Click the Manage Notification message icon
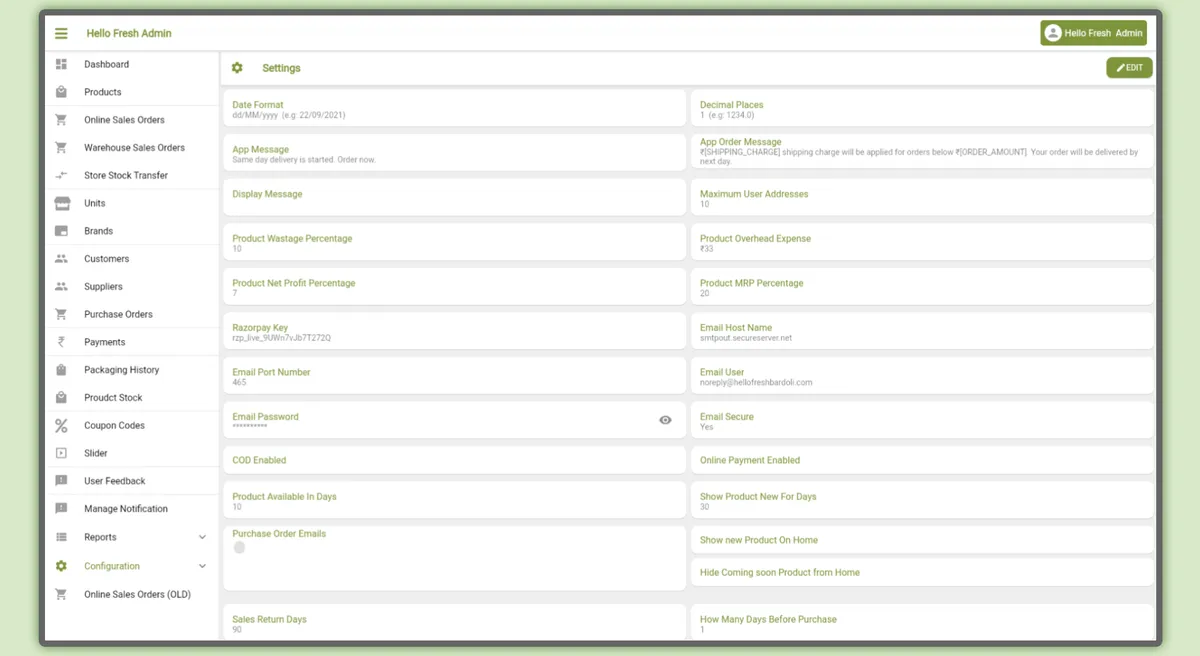Screen dimensions: 1200x656 61,509
